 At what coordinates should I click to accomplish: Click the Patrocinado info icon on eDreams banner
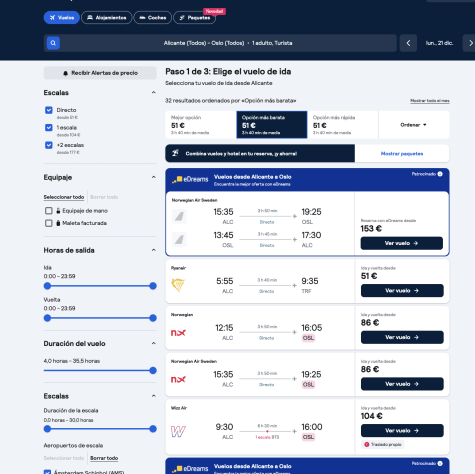click(x=440, y=174)
